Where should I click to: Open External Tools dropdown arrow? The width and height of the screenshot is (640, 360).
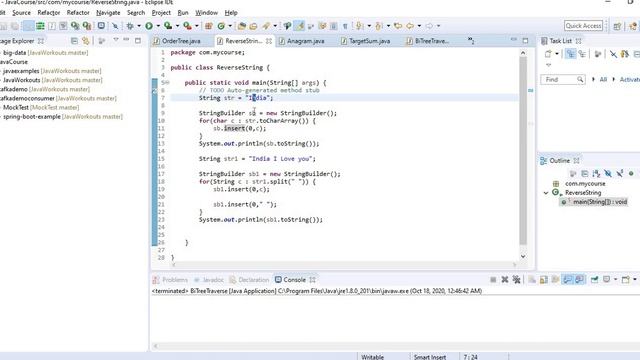pyautogui.click(x=197, y=26)
